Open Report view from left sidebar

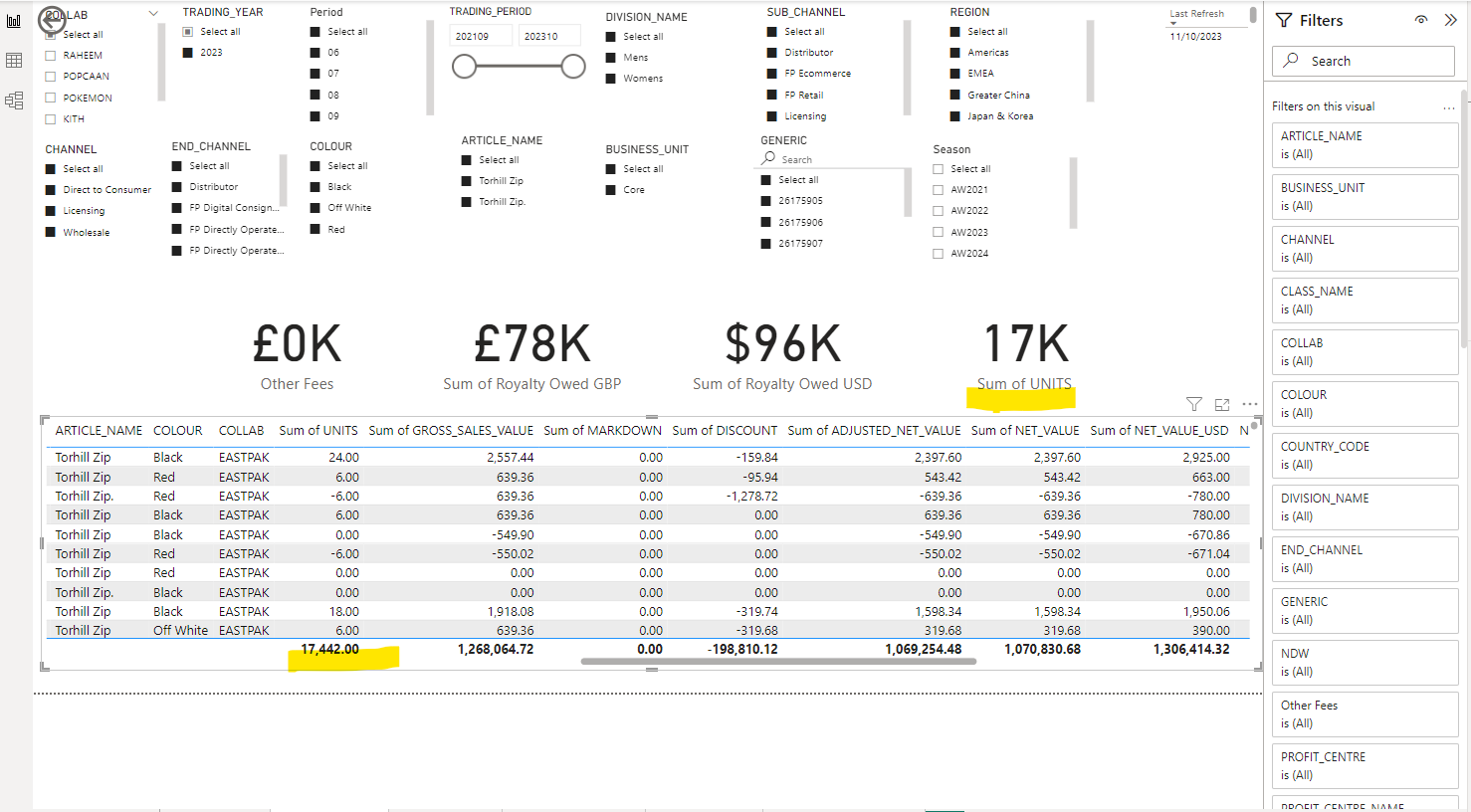[14, 21]
